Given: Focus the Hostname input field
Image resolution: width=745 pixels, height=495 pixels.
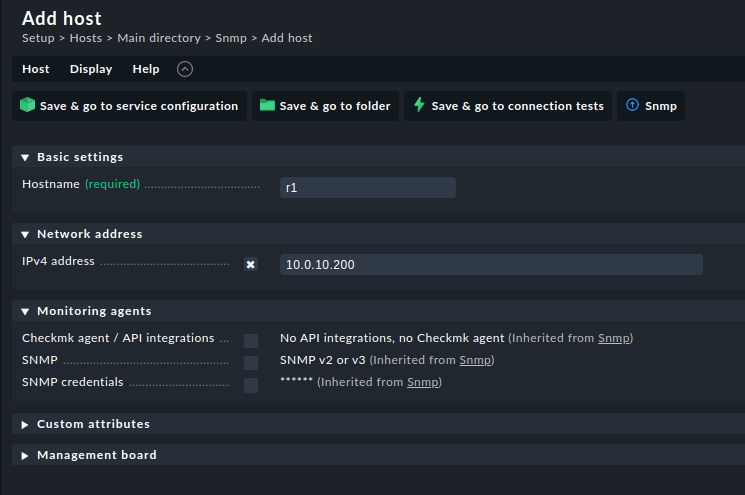Looking at the screenshot, I should pos(368,188).
